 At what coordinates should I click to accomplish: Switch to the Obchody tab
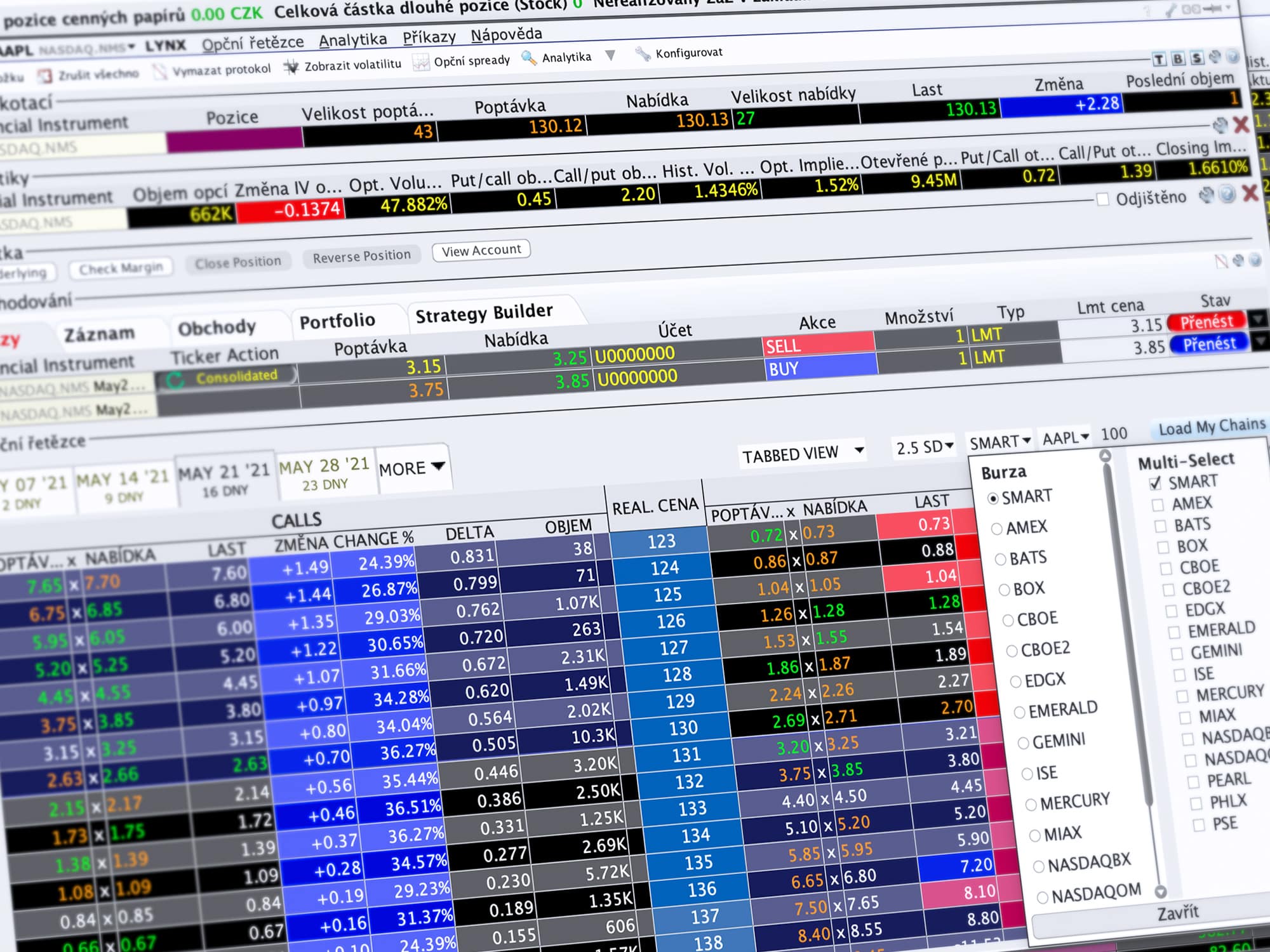pyautogui.click(x=217, y=328)
